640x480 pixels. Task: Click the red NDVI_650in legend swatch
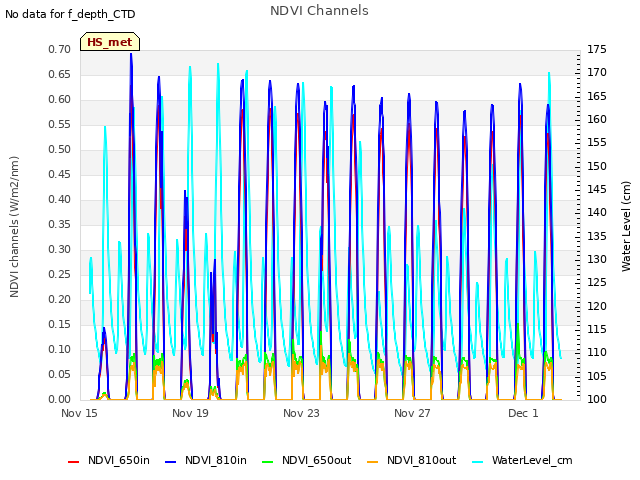(x=73, y=462)
